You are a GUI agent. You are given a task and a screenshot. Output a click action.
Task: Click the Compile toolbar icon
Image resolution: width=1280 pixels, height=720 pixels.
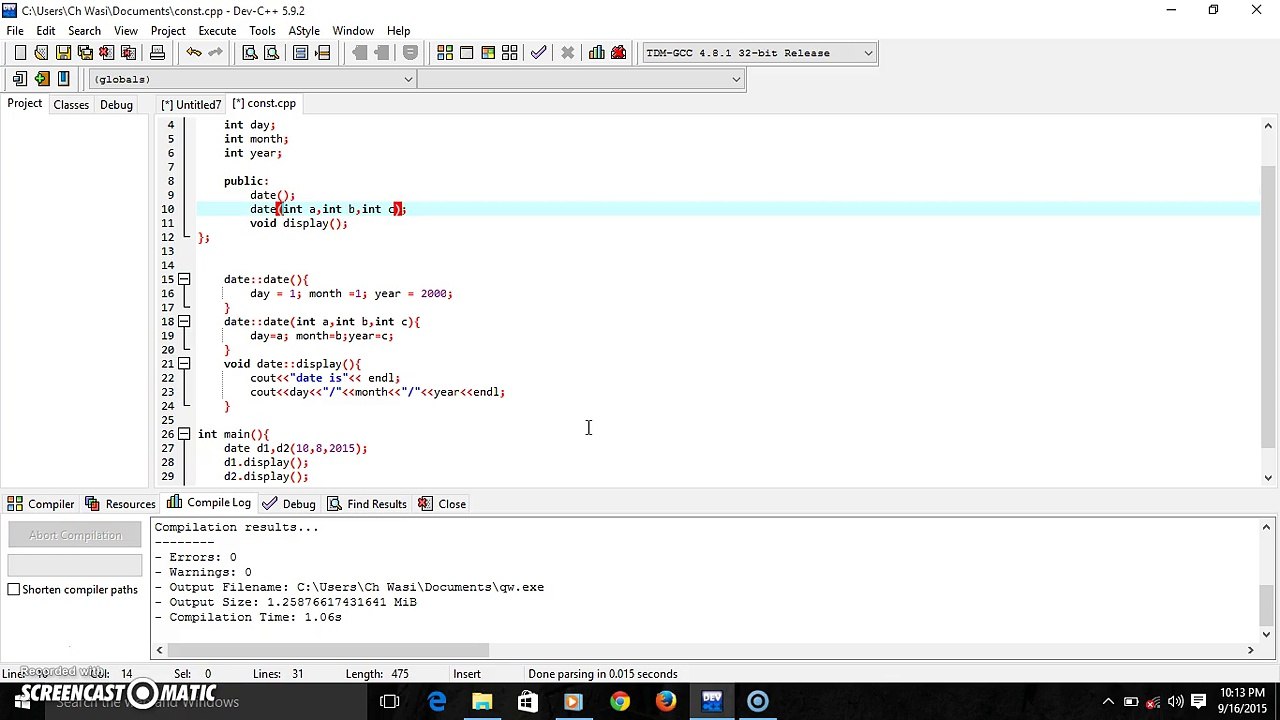click(445, 53)
